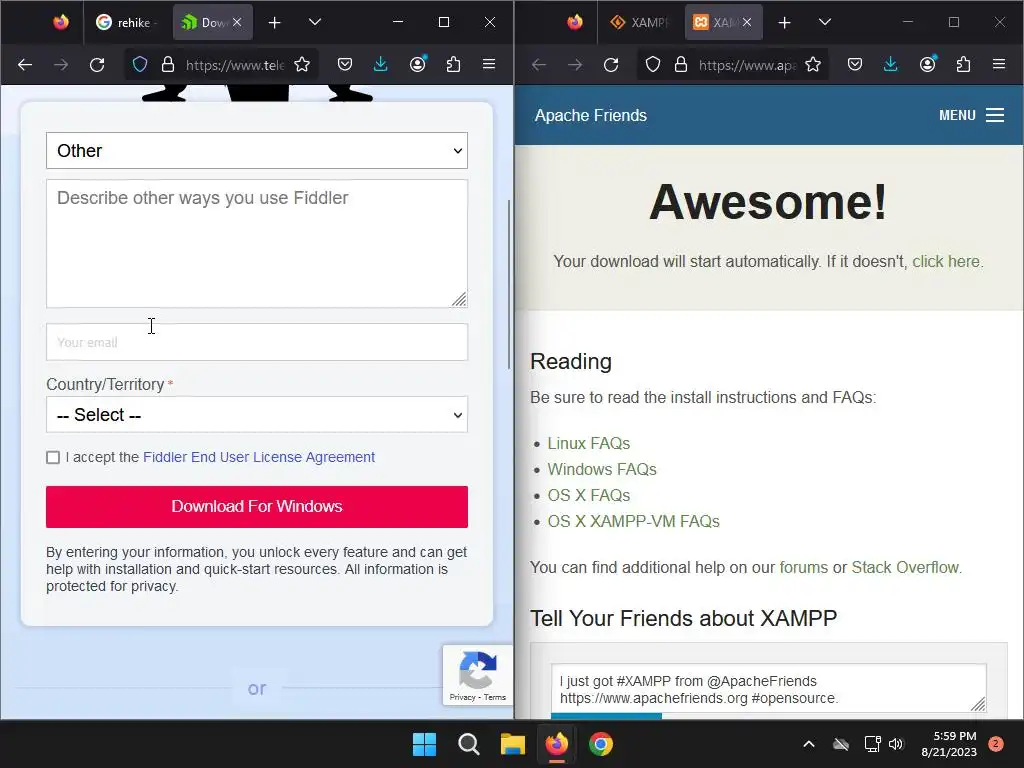Open Extensions puzzle icon in right window

(963, 65)
